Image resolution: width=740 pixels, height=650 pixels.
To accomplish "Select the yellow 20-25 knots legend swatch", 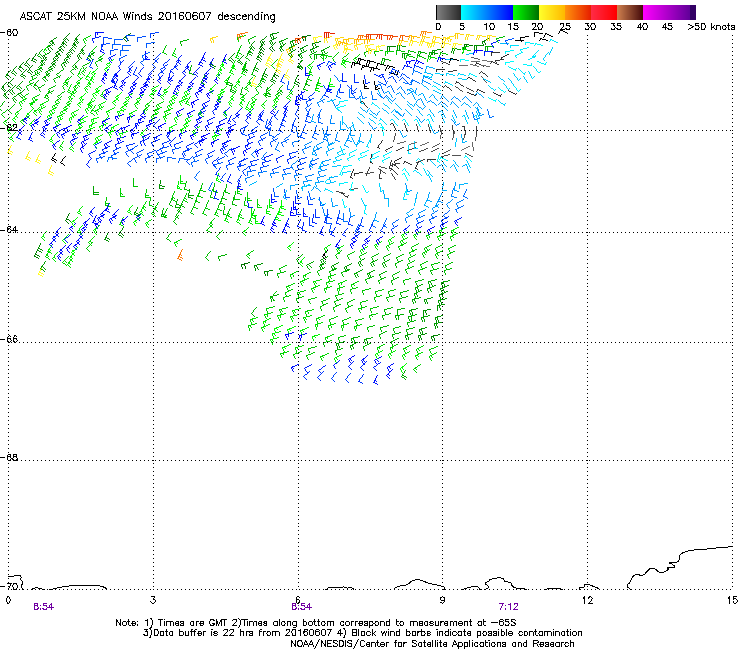I will pyautogui.click(x=552, y=12).
